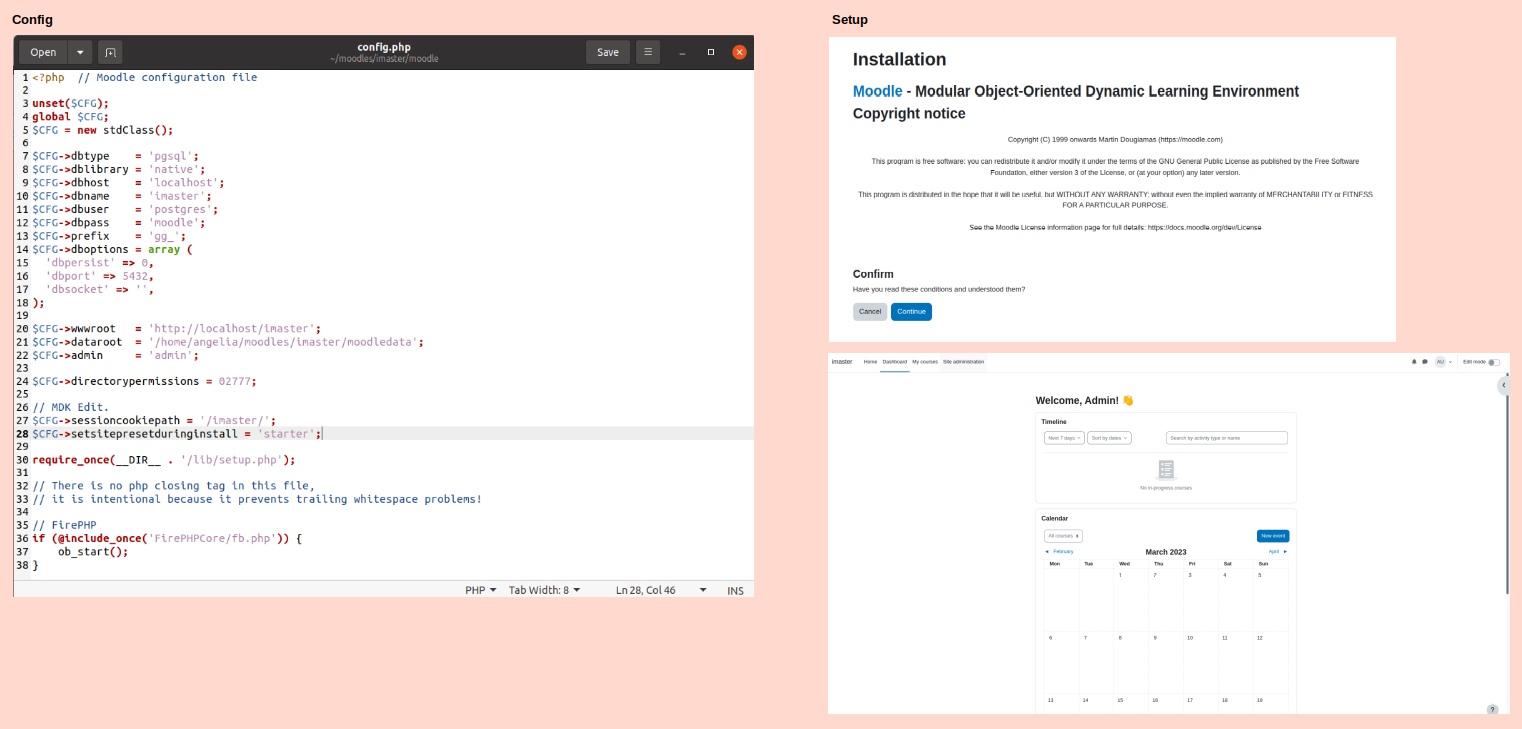Screen dimensions: 1522x729
Task: Click the Open button in gedit
Action: (x=43, y=52)
